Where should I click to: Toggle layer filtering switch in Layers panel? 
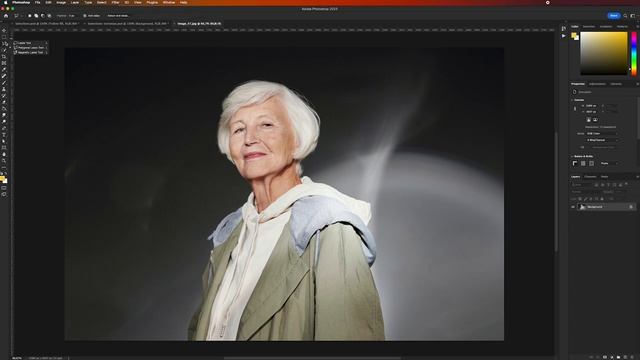pos(626,184)
